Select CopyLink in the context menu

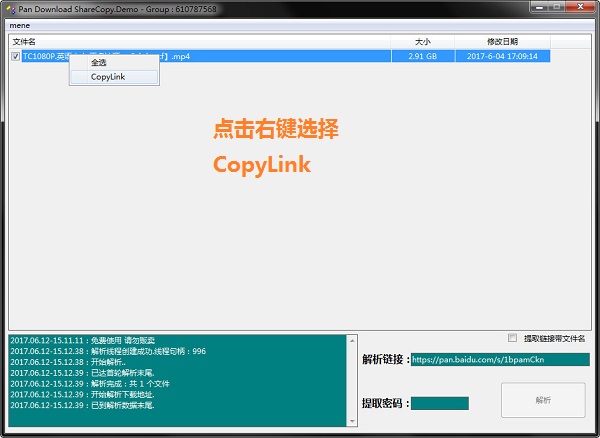114,77
